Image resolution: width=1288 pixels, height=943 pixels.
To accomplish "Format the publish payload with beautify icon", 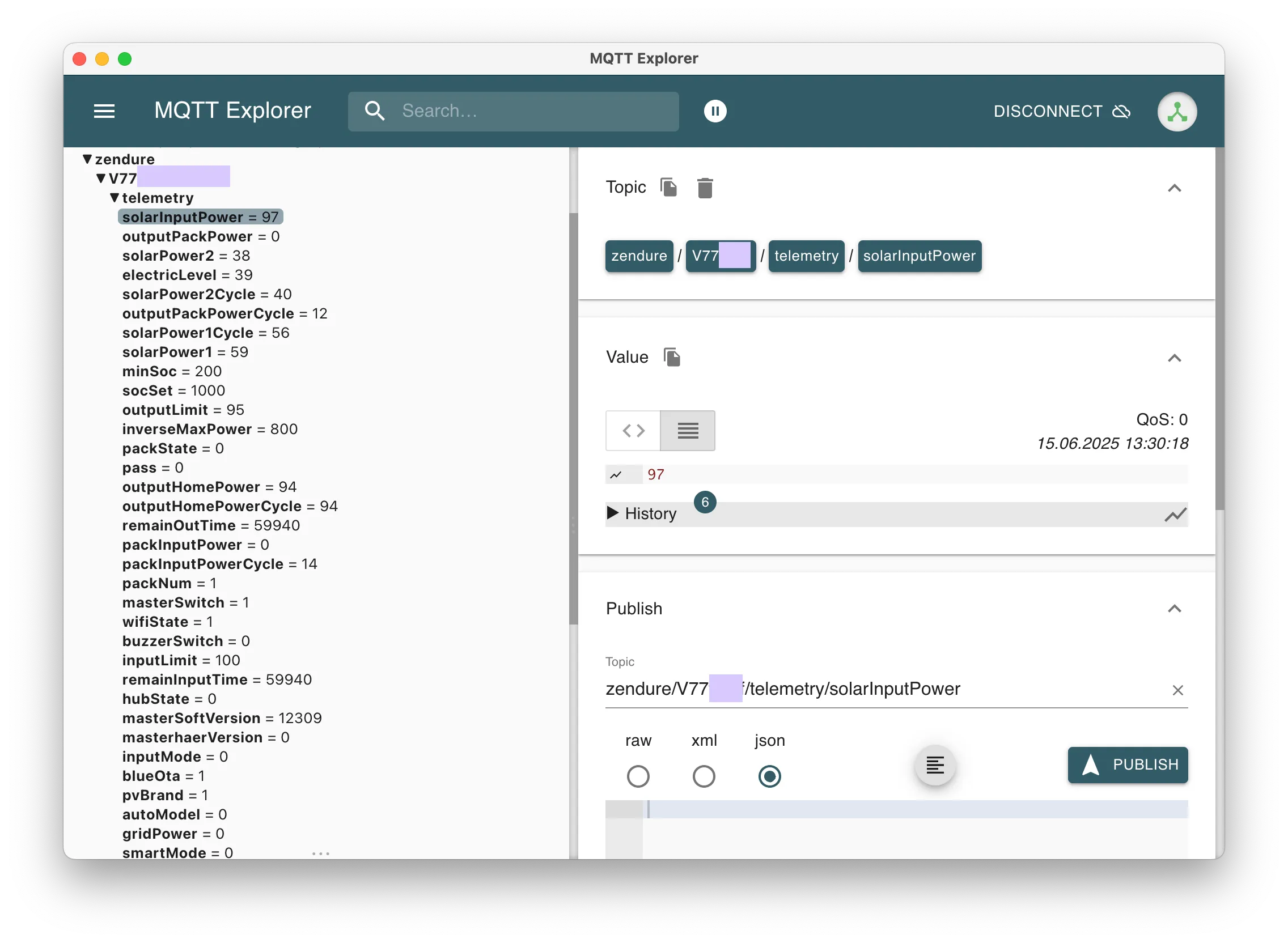I will pos(935,765).
